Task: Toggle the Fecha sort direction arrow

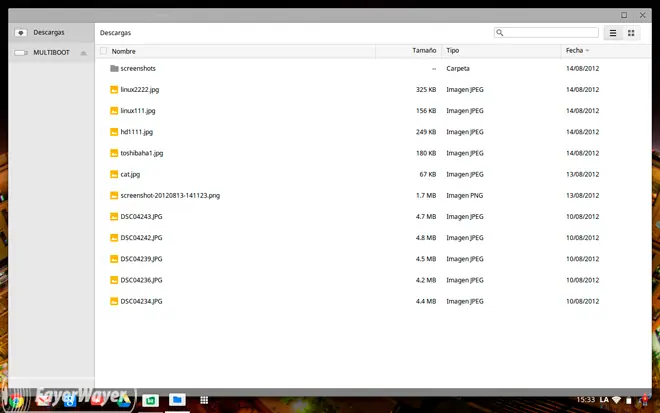Action: pos(587,51)
